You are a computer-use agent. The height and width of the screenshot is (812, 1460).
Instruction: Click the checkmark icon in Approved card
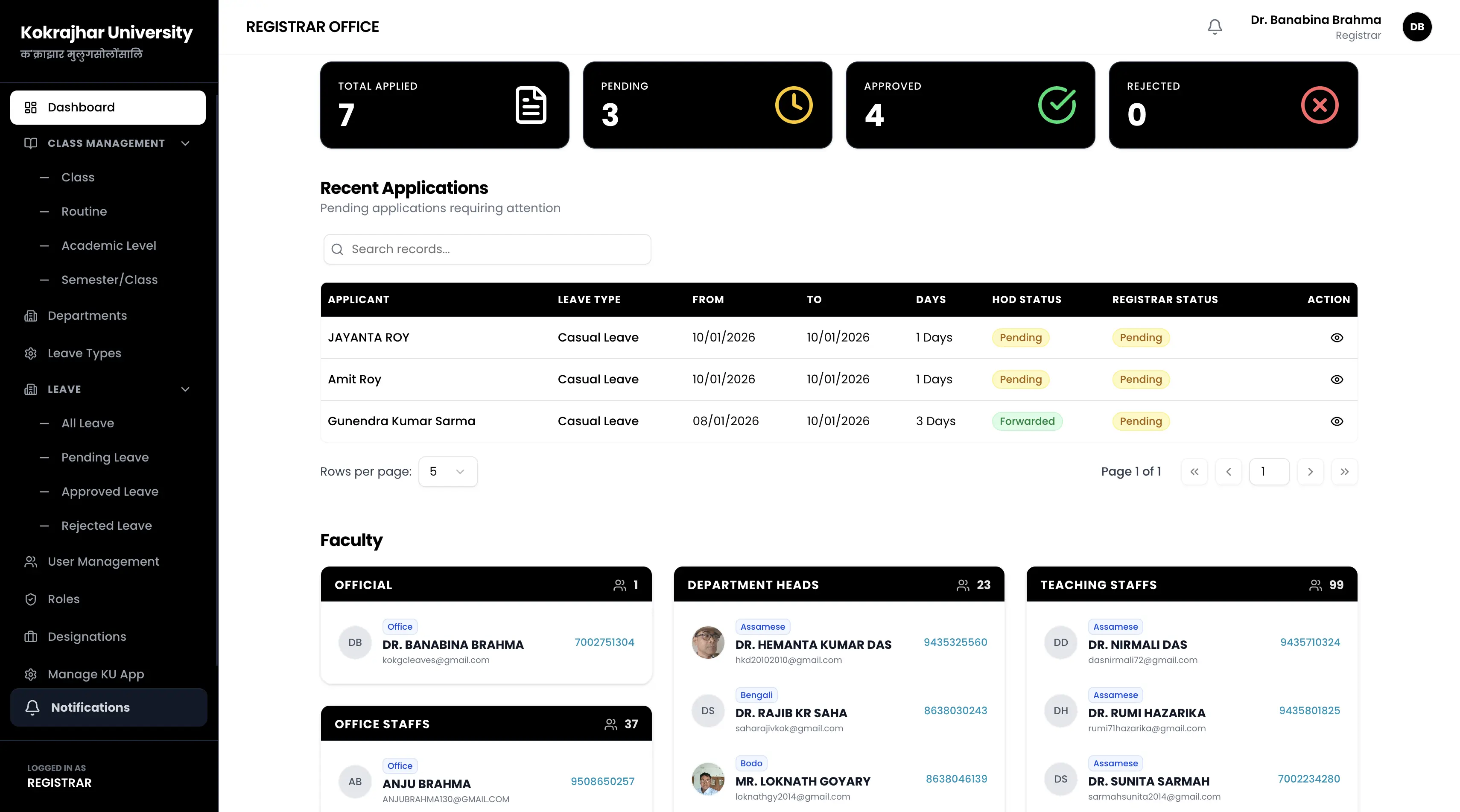coord(1057,105)
